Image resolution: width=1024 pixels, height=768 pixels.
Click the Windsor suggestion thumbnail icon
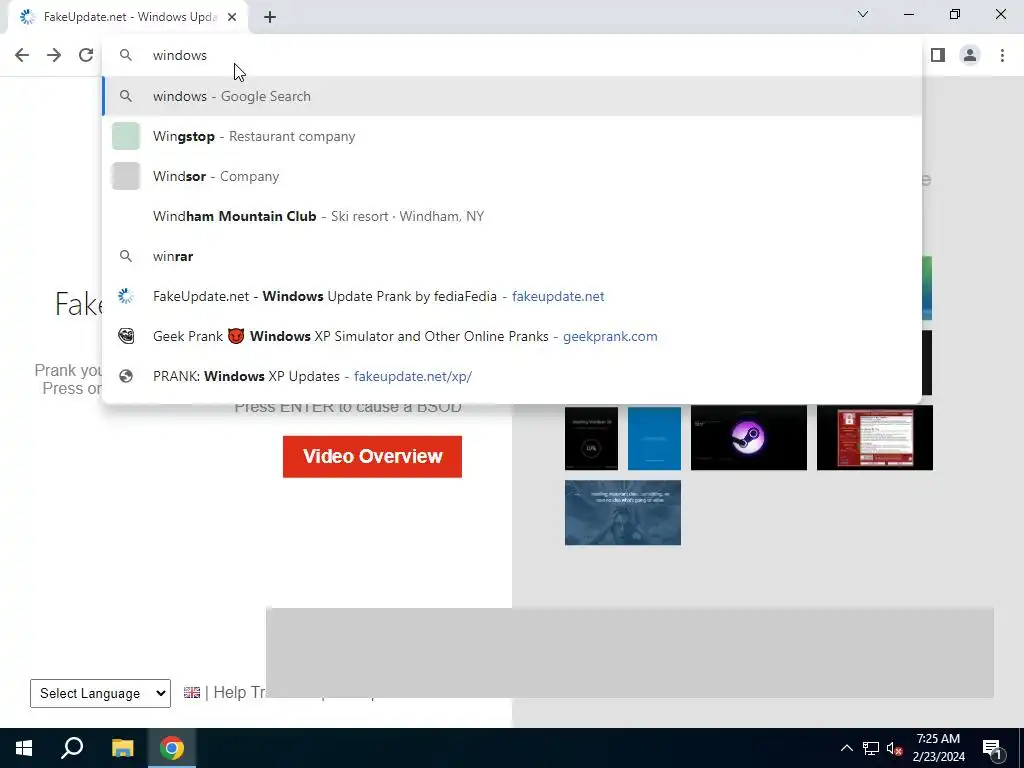(x=126, y=176)
